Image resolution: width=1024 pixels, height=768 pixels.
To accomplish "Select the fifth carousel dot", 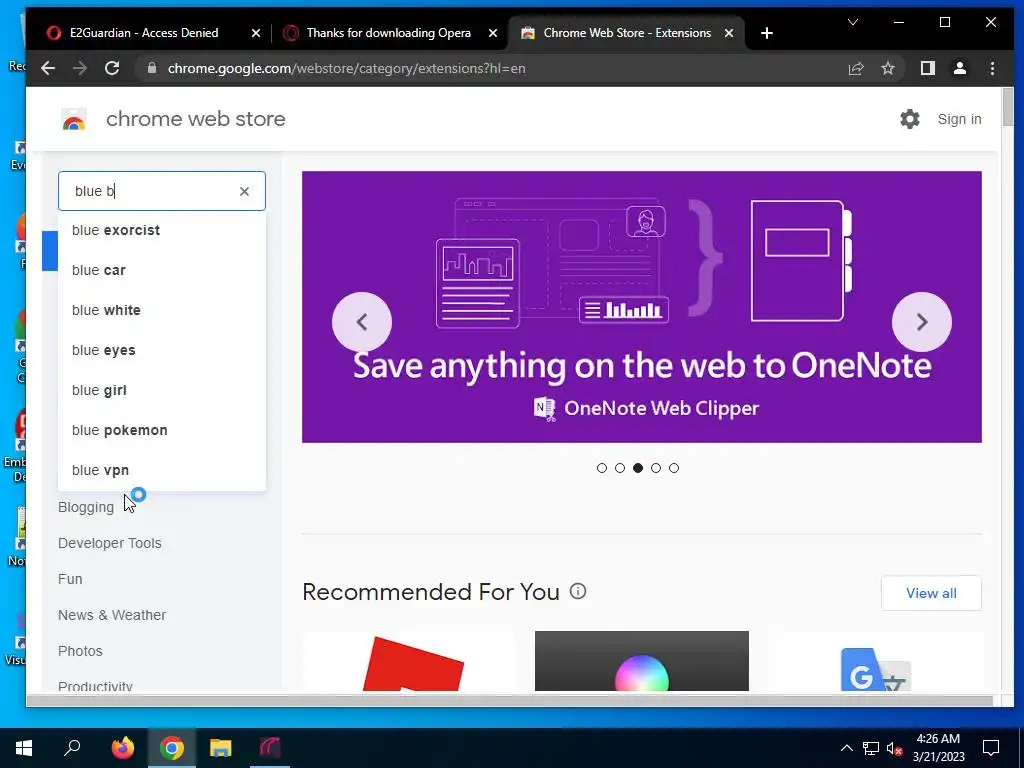I will pyautogui.click(x=674, y=468).
